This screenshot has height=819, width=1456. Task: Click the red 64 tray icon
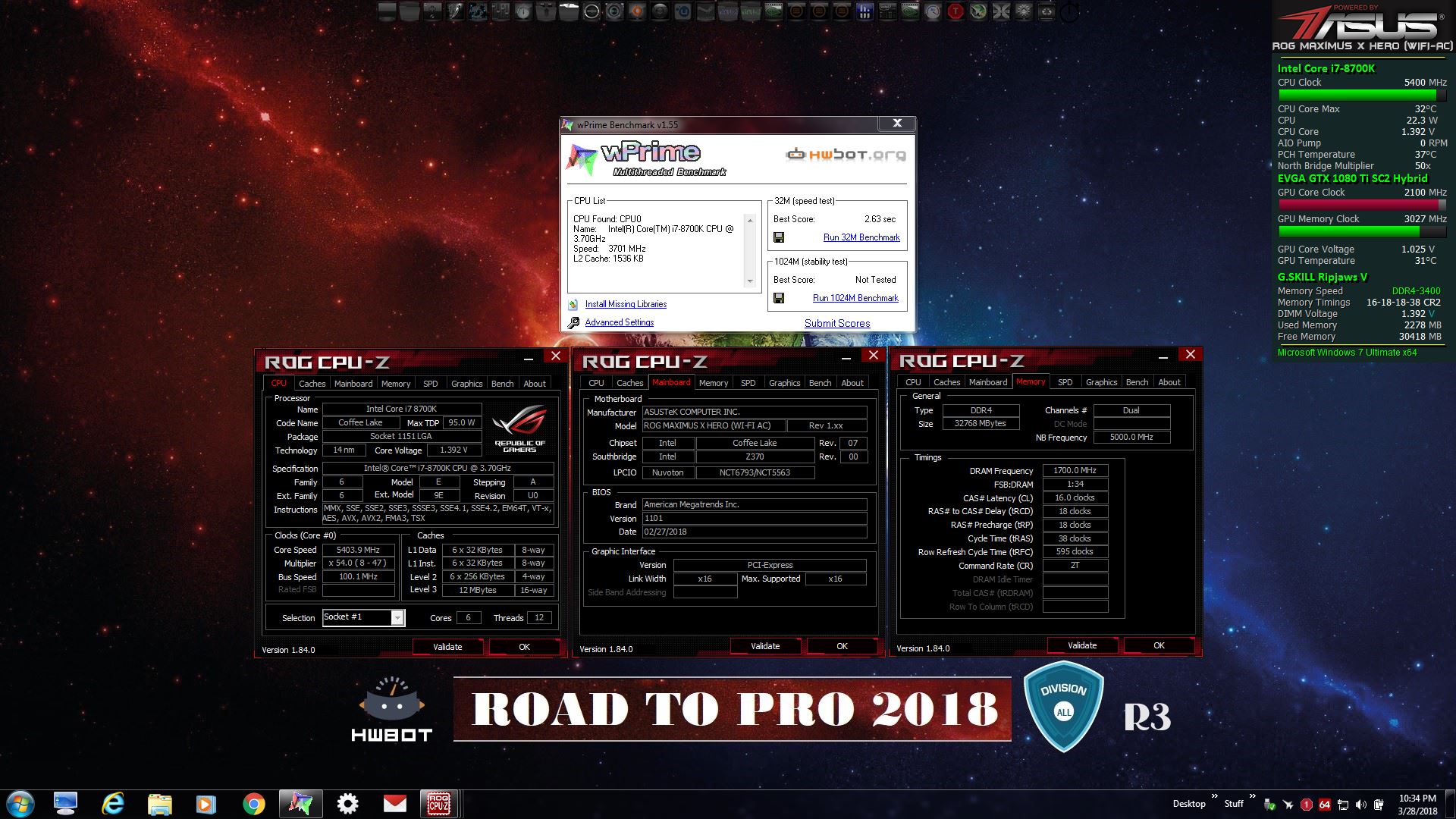point(1325,805)
